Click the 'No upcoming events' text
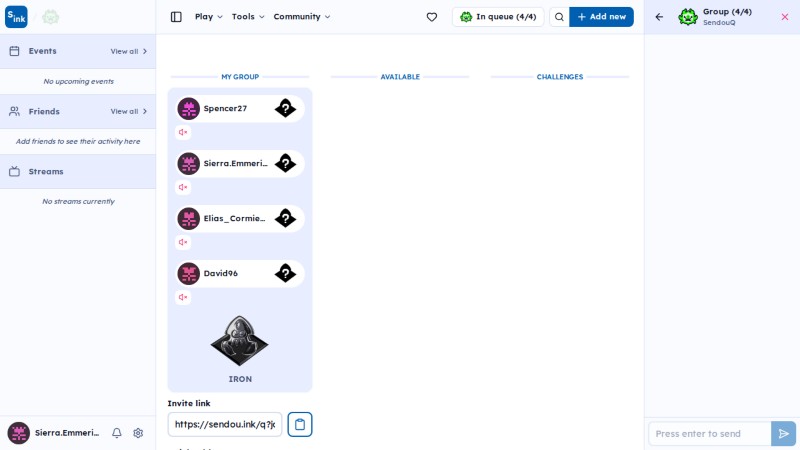 [79, 81]
